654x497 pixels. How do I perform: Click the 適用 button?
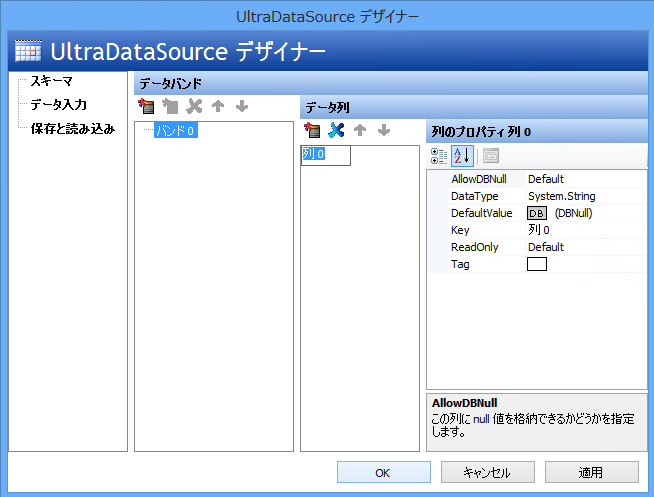tap(591, 472)
